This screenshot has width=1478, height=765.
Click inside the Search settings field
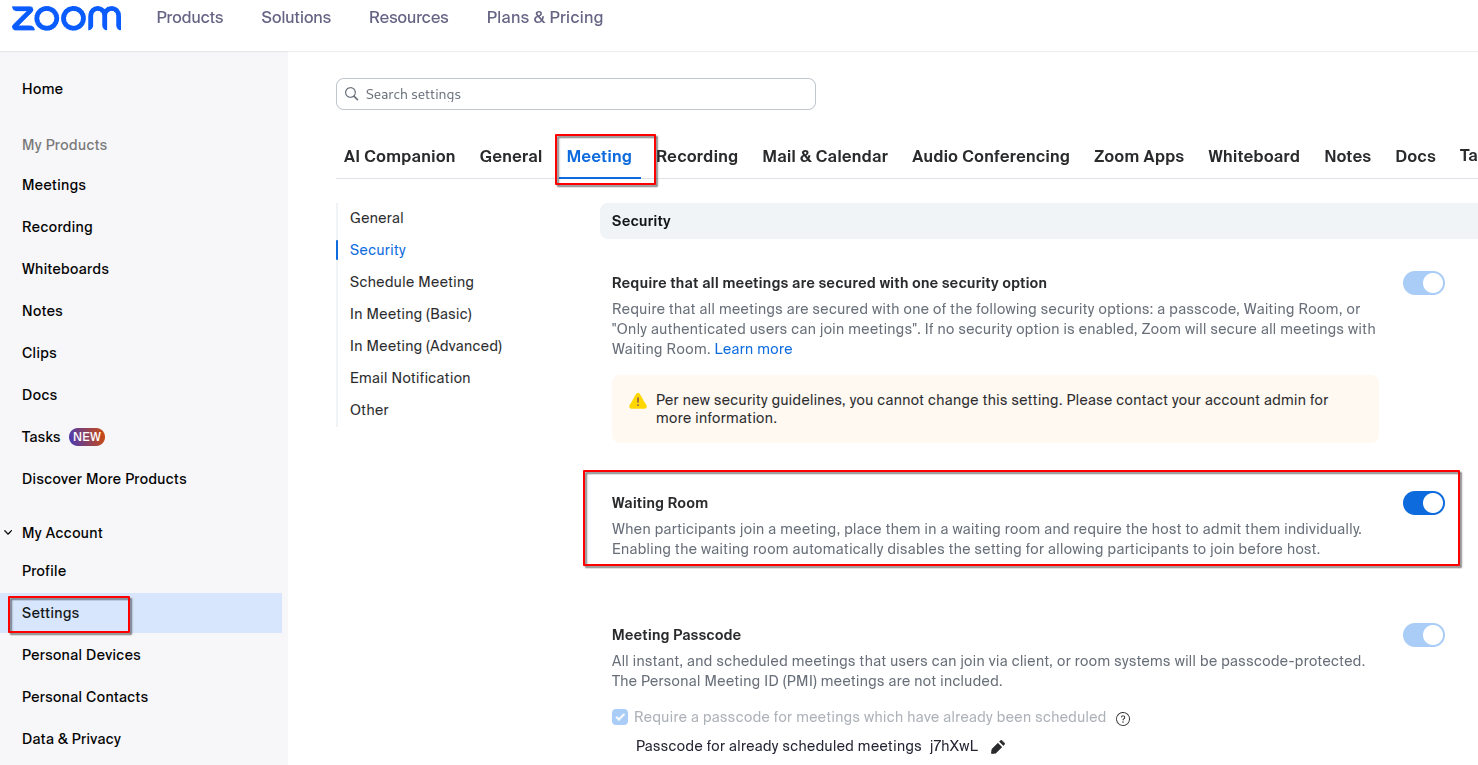click(x=575, y=93)
